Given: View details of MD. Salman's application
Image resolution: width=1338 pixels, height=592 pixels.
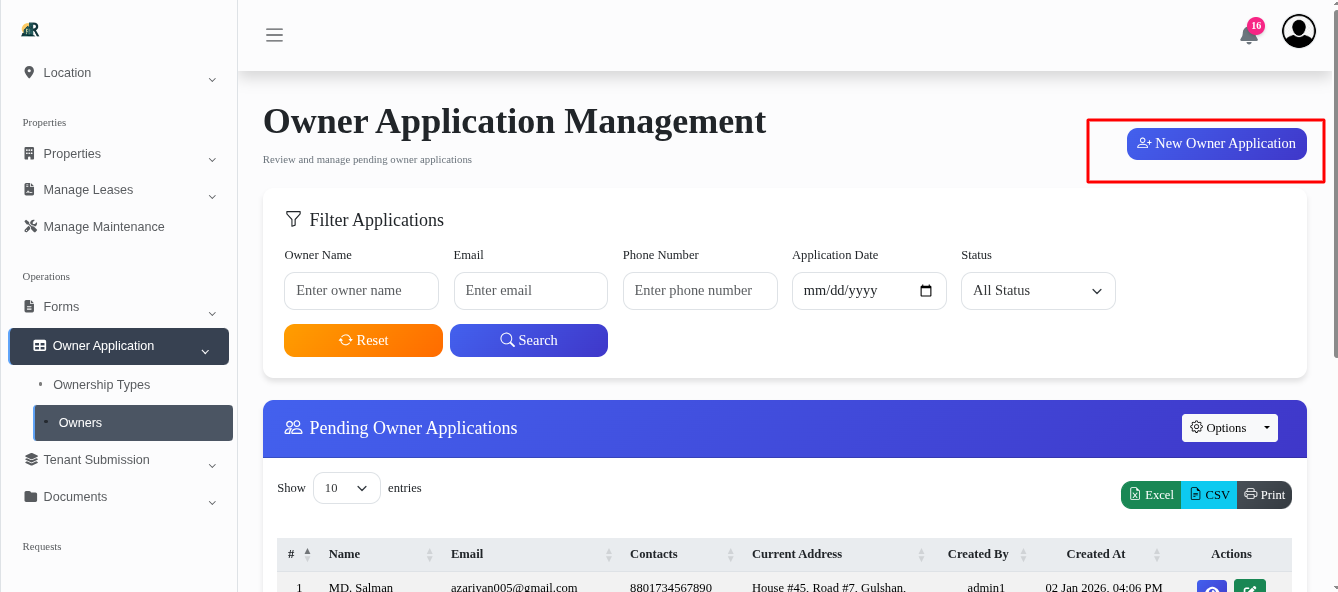Looking at the screenshot, I should click(1211, 588).
